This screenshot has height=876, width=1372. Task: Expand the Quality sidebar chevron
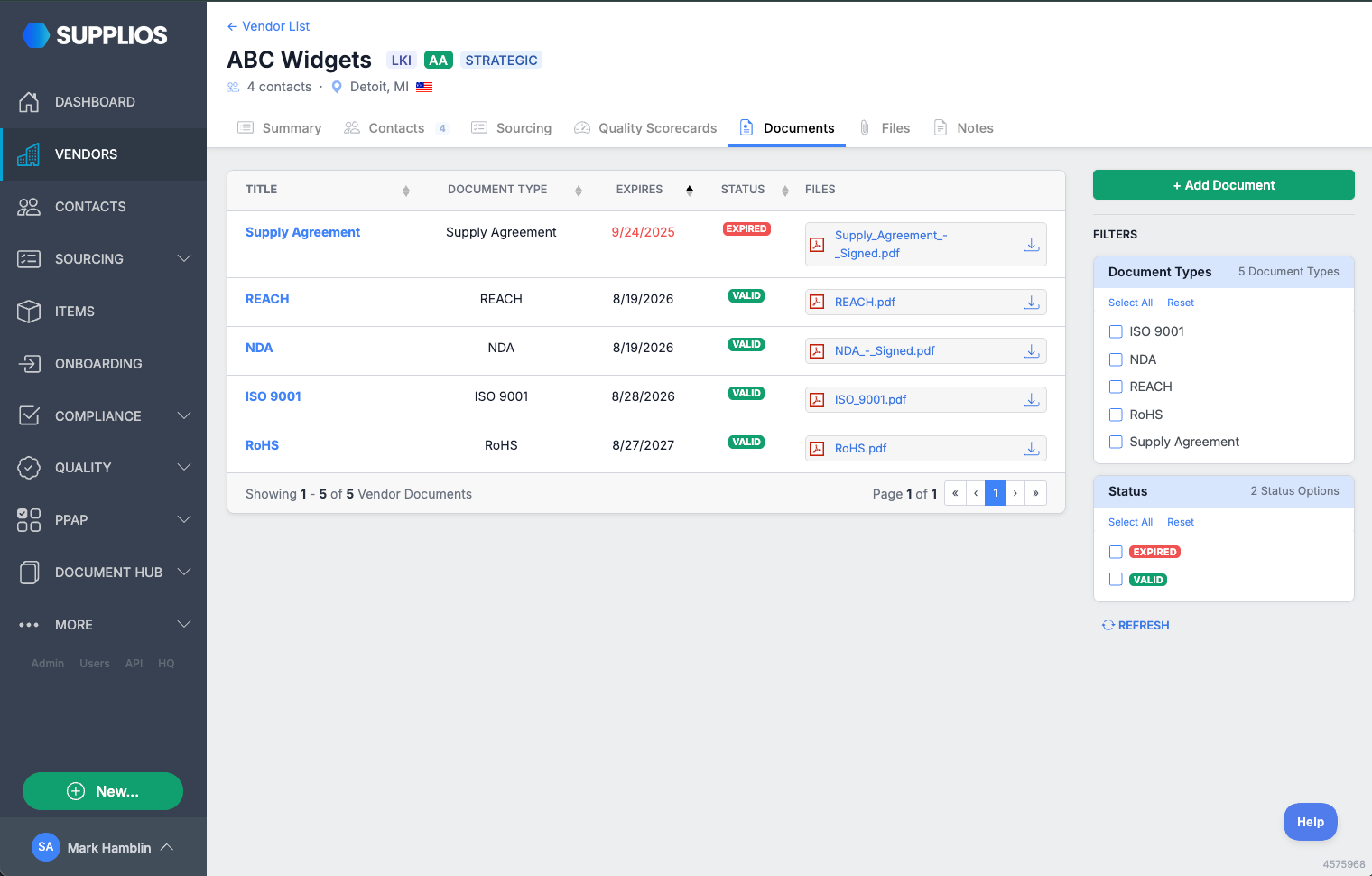click(x=184, y=468)
